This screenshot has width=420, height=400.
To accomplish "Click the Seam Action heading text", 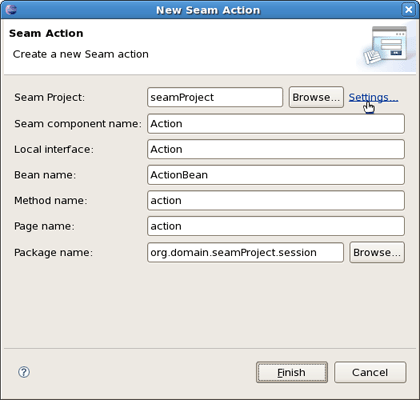I will pyautogui.click(x=46, y=33).
